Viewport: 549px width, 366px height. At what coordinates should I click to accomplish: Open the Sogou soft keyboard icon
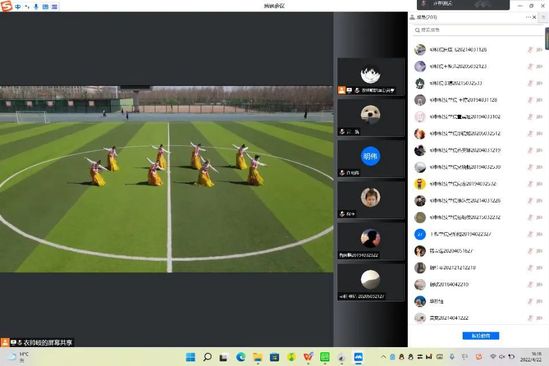click(45, 7)
